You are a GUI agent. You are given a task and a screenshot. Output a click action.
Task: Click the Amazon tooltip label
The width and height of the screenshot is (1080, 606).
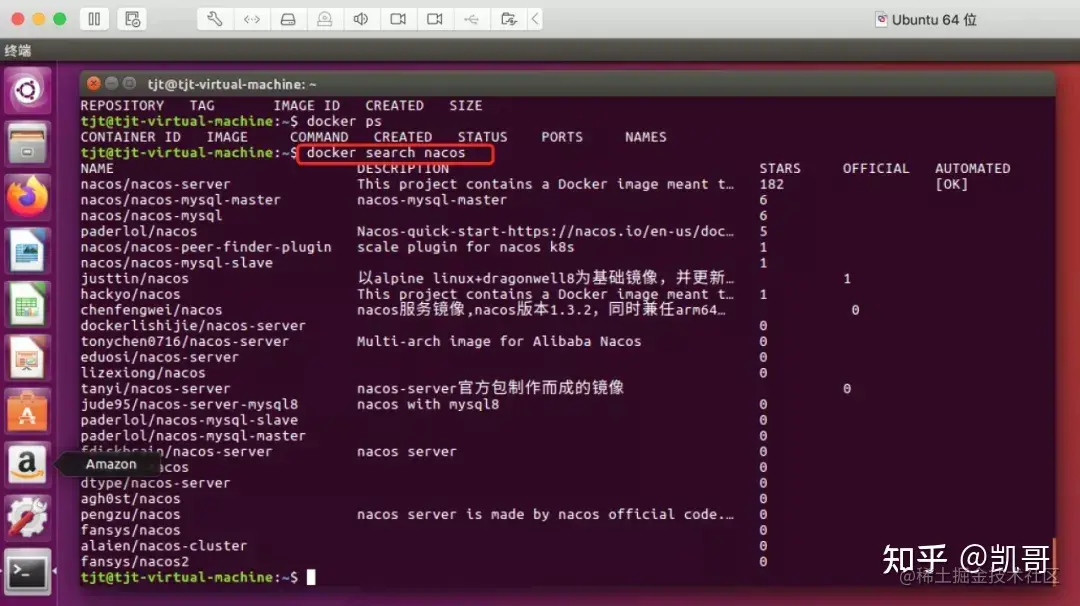click(x=111, y=464)
